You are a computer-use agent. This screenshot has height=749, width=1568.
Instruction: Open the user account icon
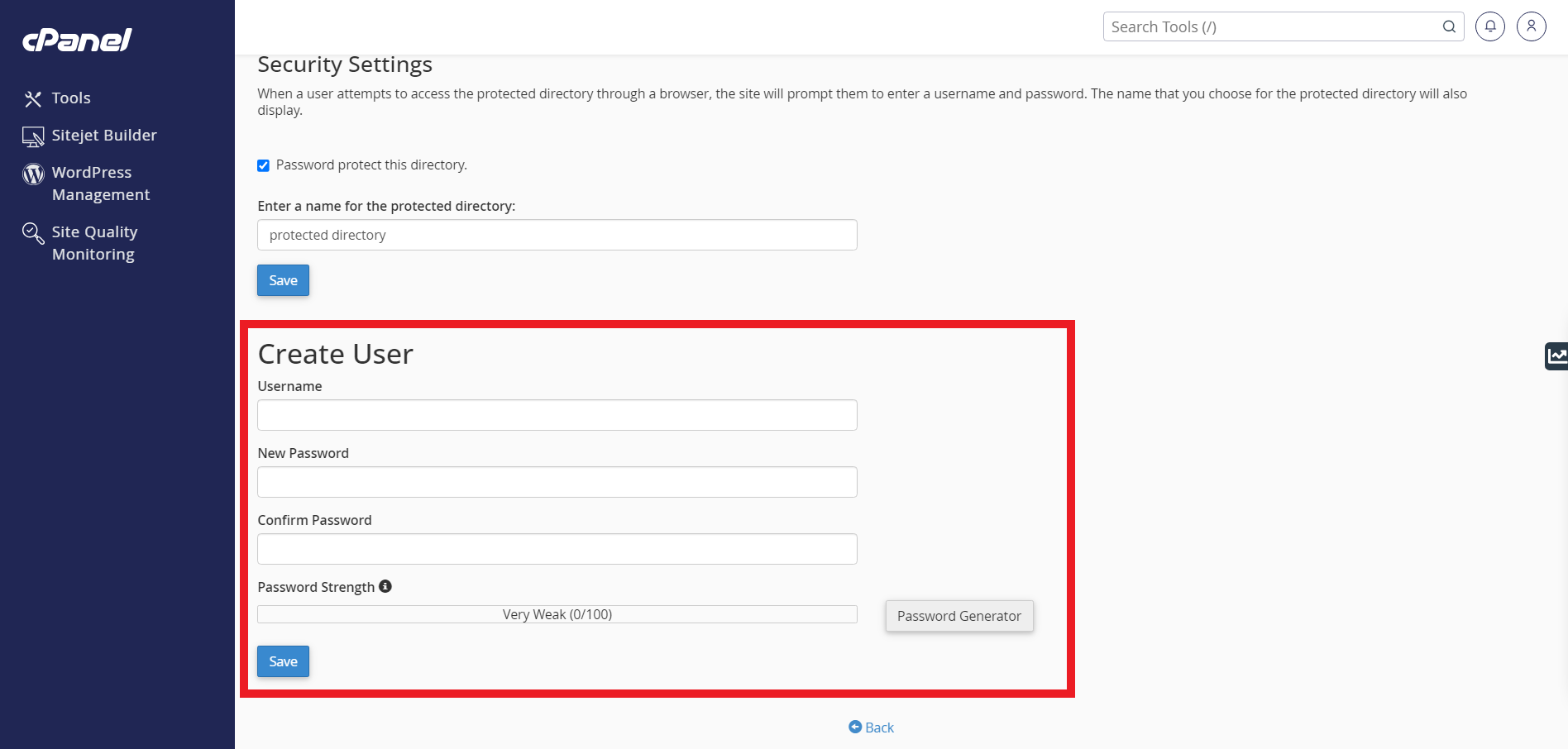pyautogui.click(x=1532, y=26)
